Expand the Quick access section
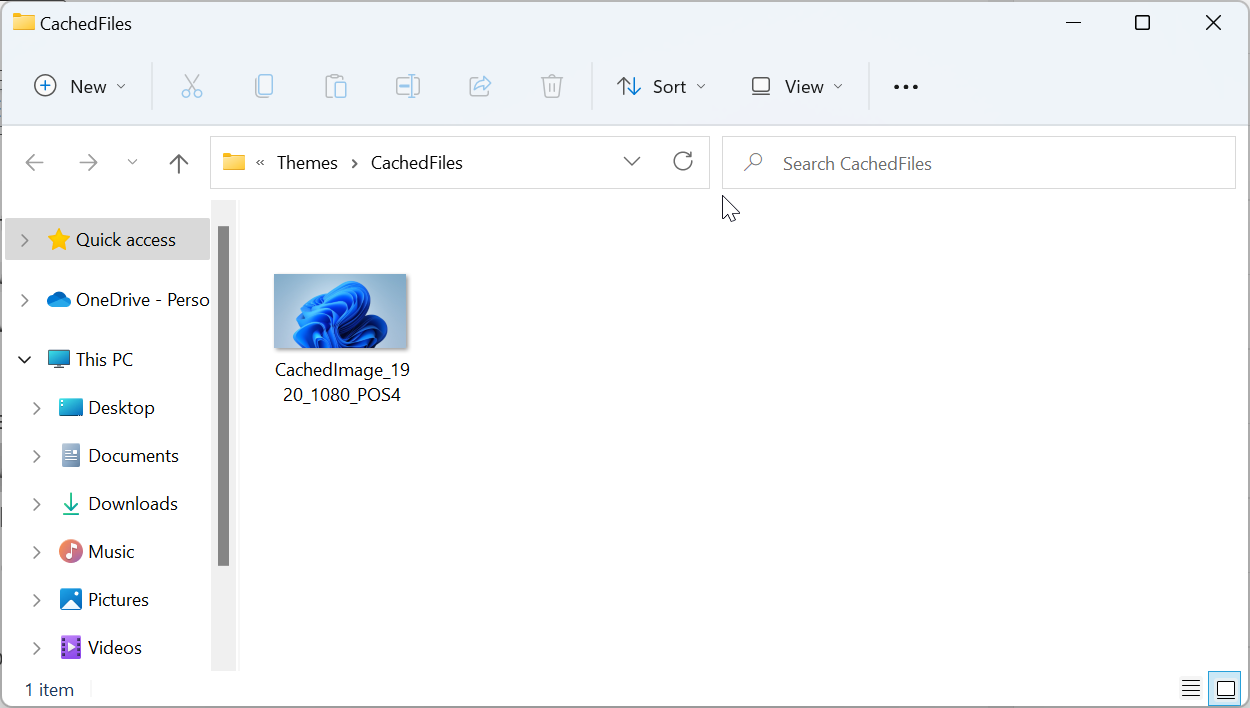The width and height of the screenshot is (1250, 708). (x=22, y=239)
